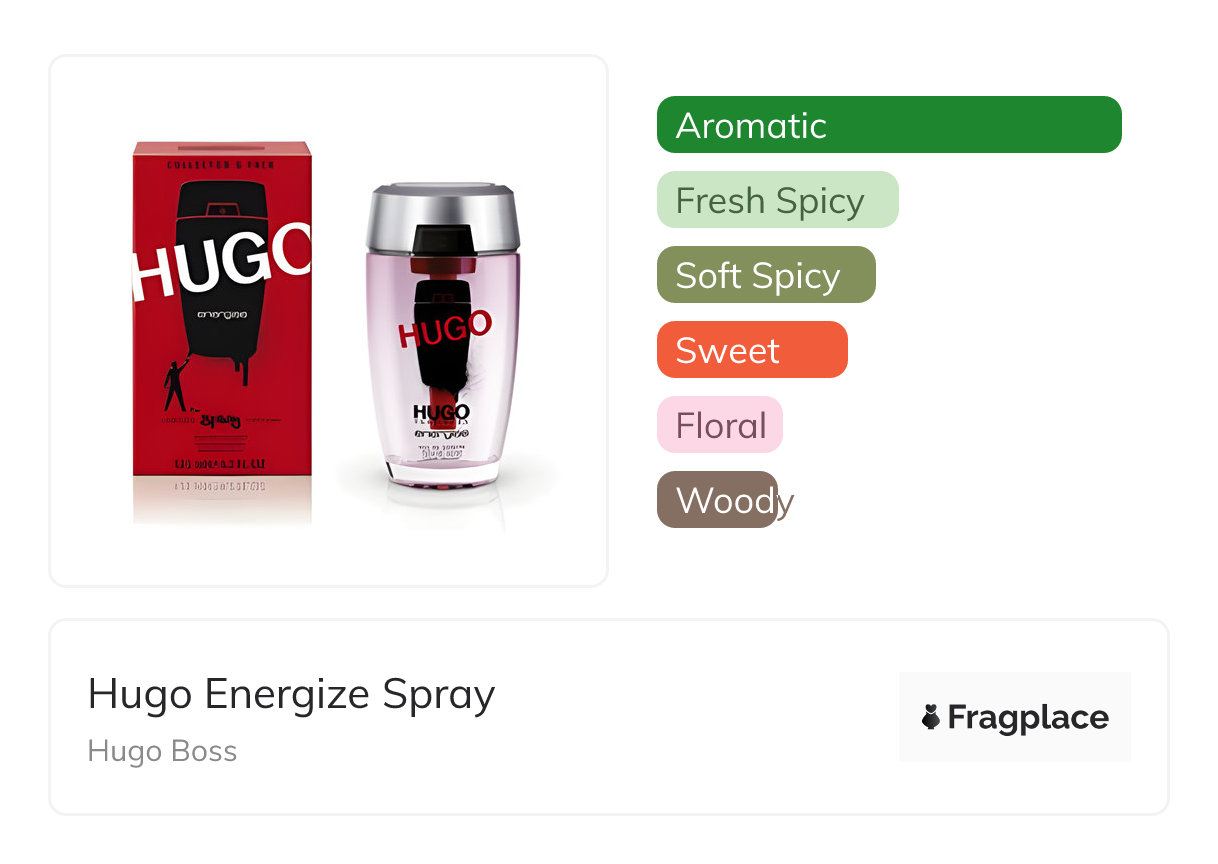1218x864 pixels.
Task: Click the red HUGO label on the bottle
Action: pos(445,328)
